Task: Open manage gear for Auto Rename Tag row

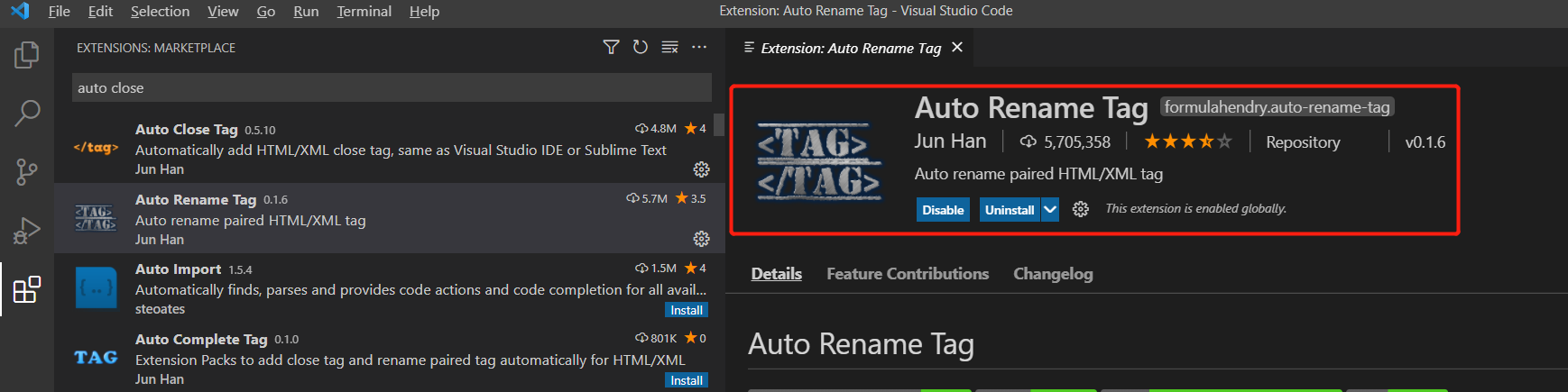Action: point(701,239)
